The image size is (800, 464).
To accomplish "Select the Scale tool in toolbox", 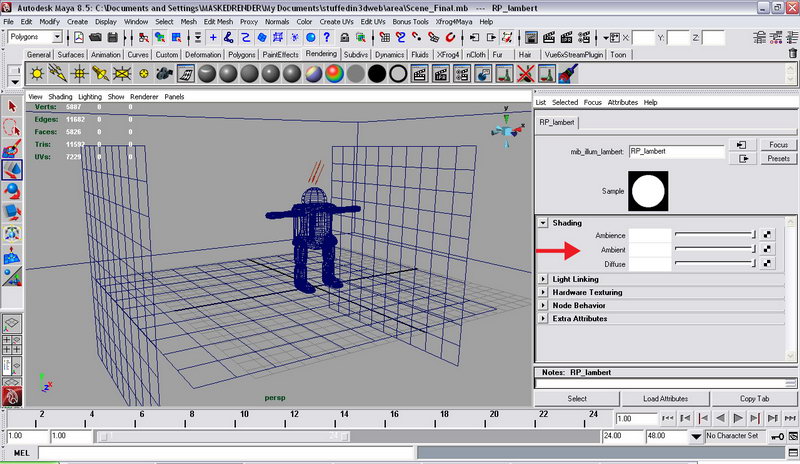I will (x=12, y=212).
